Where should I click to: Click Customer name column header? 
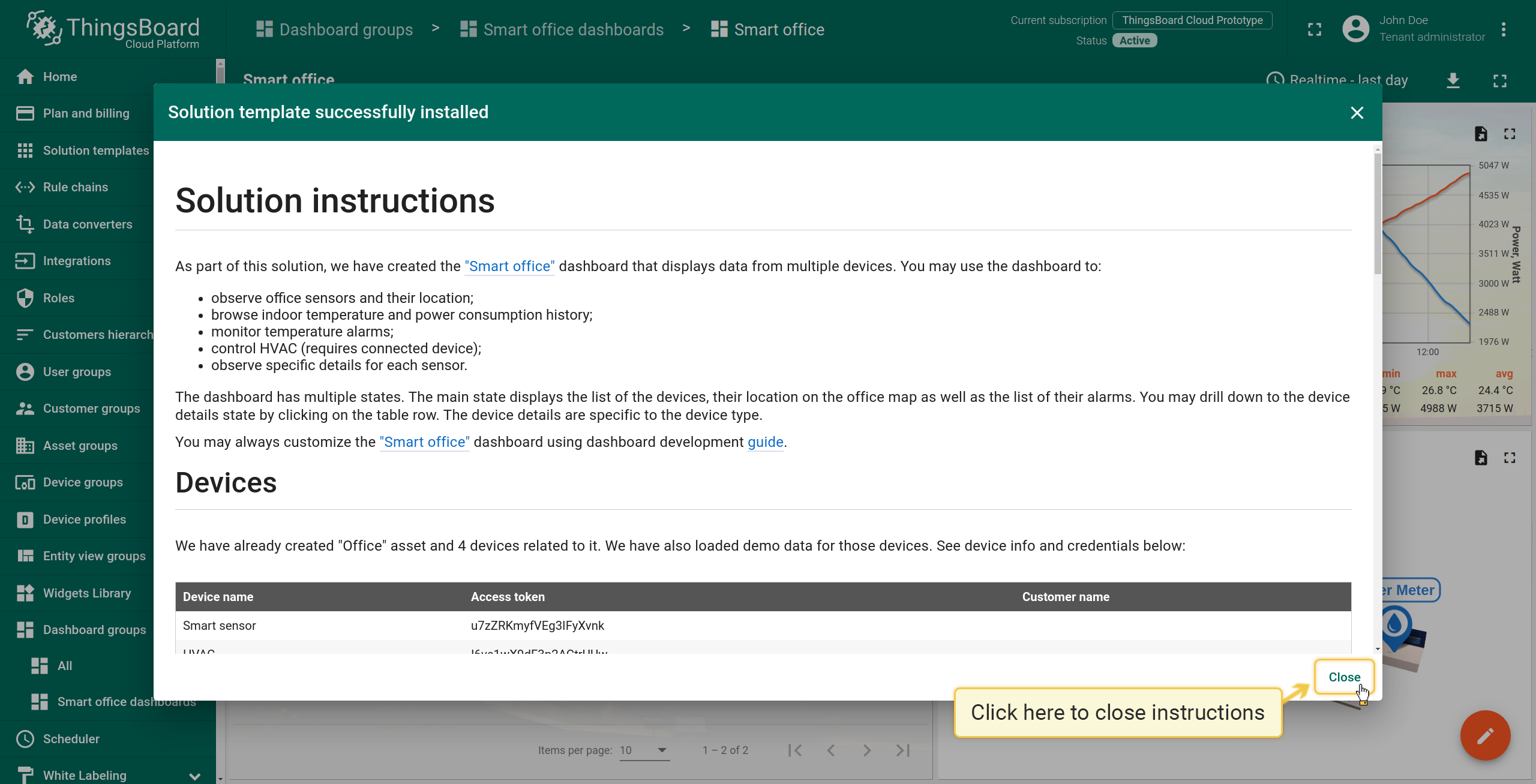(1066, 597)
